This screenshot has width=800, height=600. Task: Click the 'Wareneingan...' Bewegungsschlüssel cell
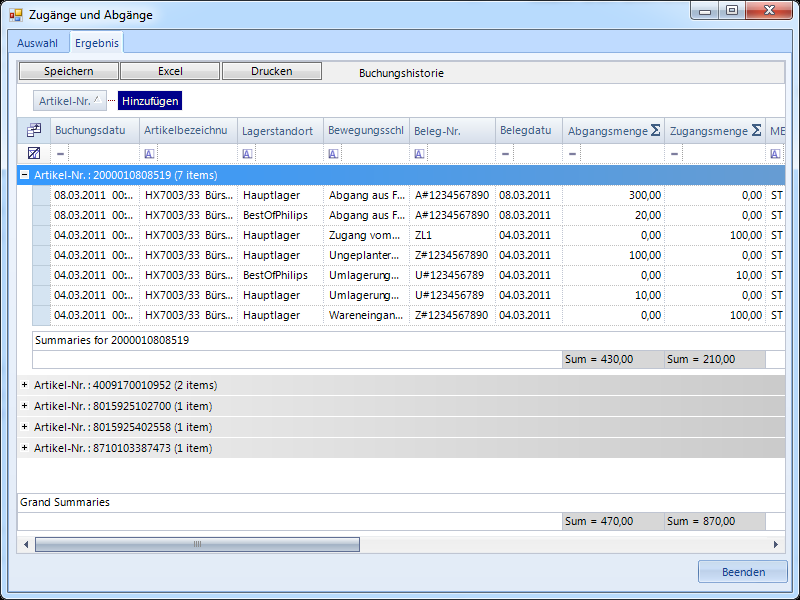point(366,315)
